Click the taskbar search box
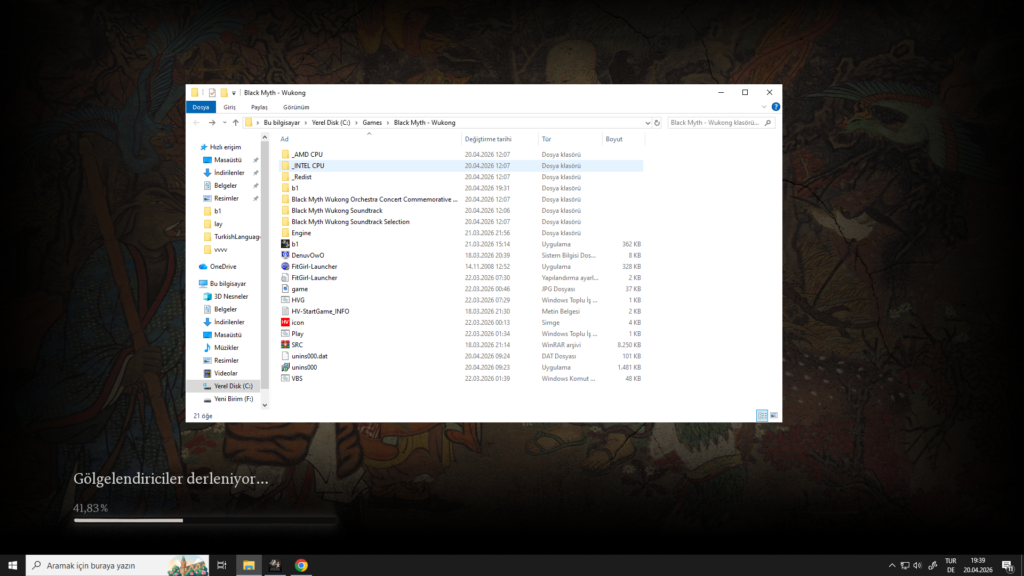Image resolution: width=1024 pixels, height=576 pixels. tap(118, 566)
